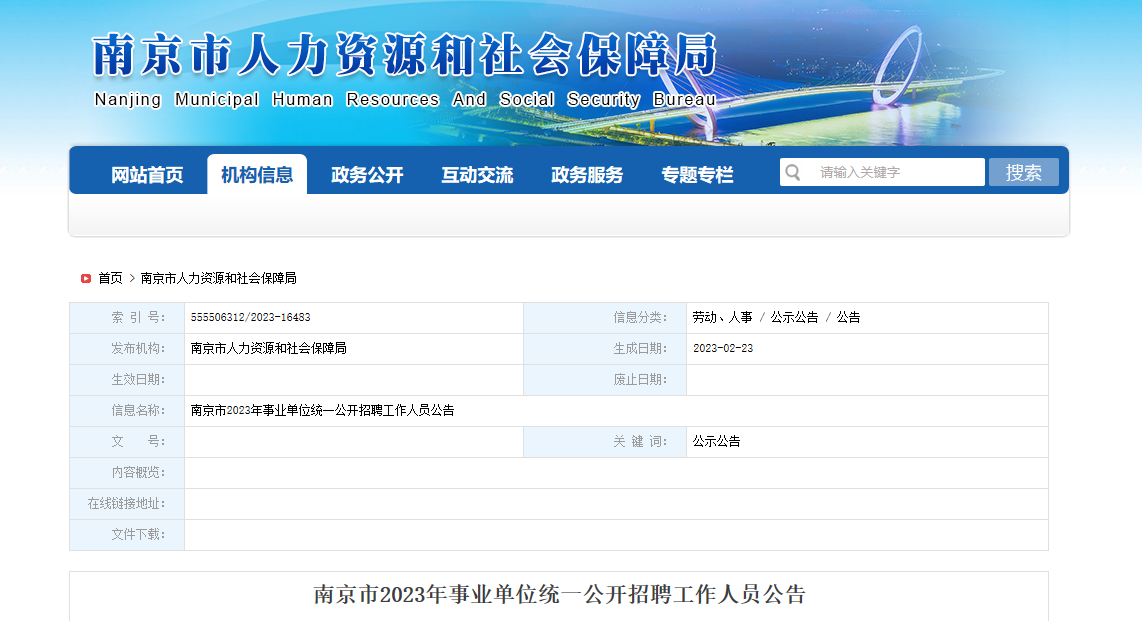Click the magnifying glass search icon
This screenshot has height=621, width=1142.
793,172
